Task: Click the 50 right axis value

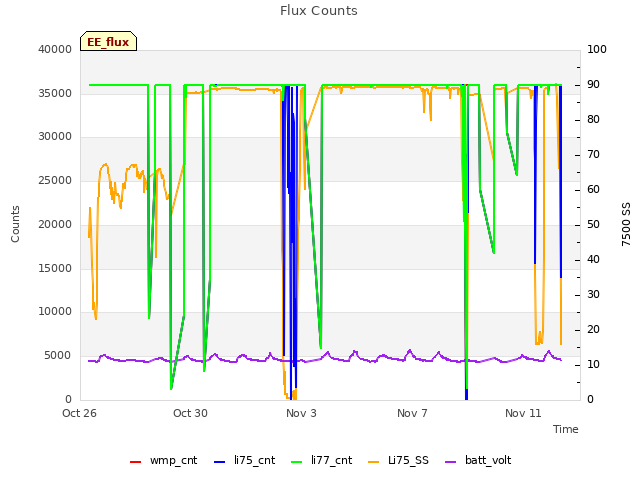Action: coord(593,224)
